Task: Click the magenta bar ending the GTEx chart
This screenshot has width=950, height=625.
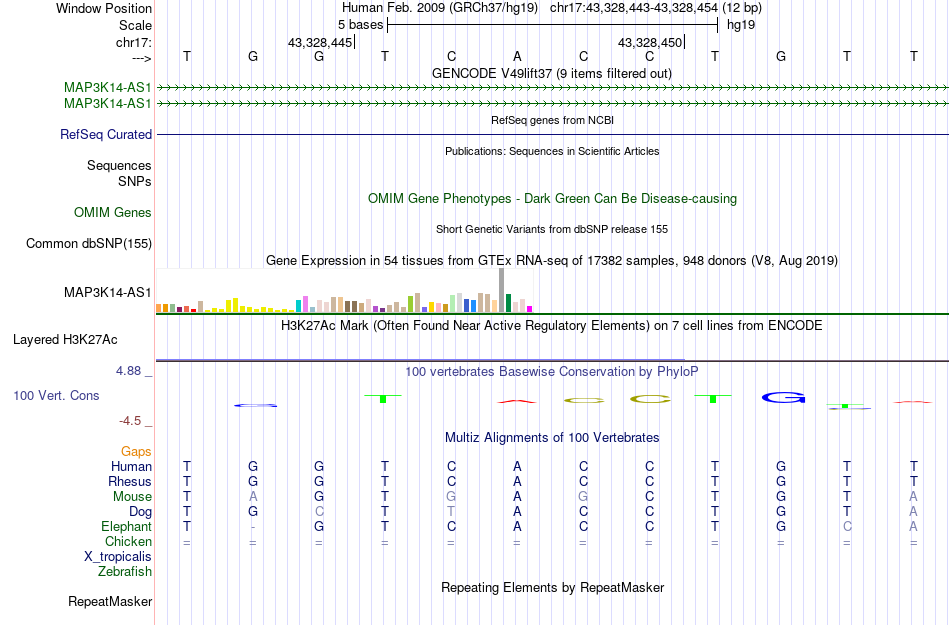Action: point(530,309)
